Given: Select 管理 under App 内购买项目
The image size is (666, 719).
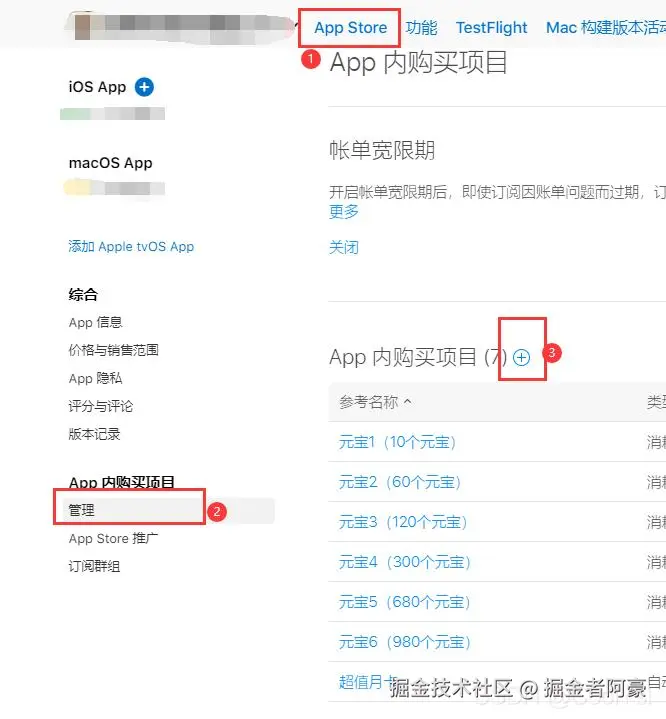Looking at the screenshot, I should point(169,510).
